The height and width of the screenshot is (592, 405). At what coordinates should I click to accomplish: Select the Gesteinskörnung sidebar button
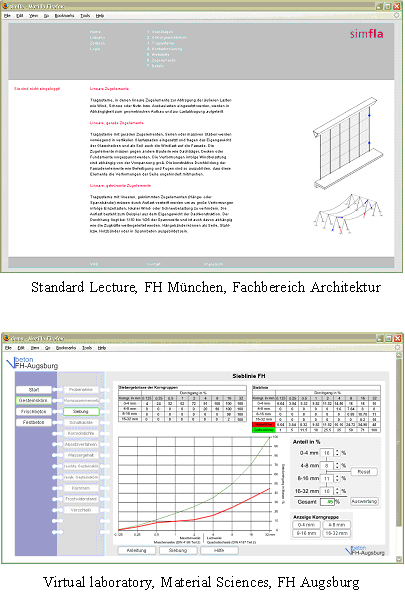coord(34,400)
